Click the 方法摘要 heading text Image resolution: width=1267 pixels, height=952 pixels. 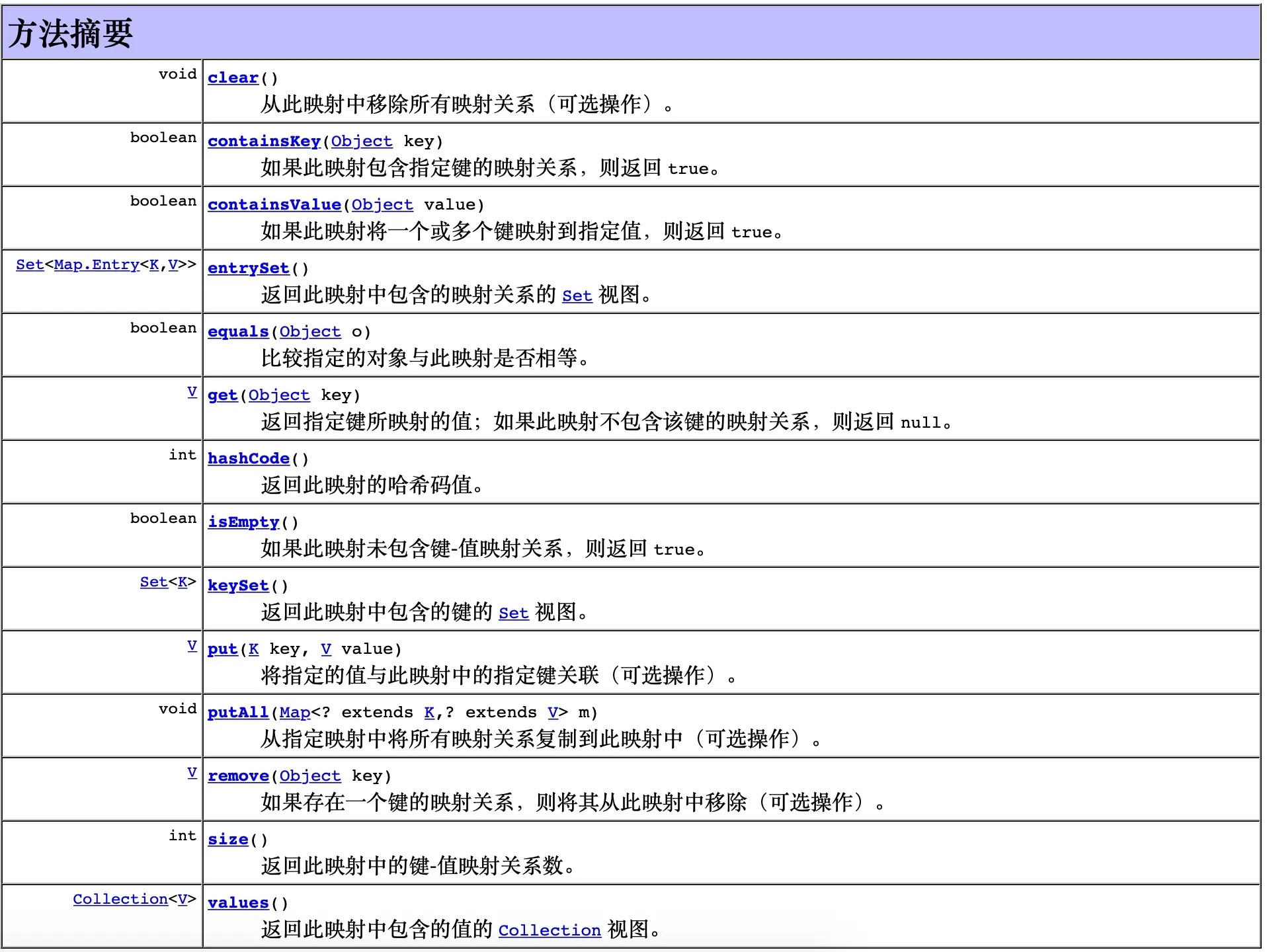pyautogui.click(x=70, y=34)
